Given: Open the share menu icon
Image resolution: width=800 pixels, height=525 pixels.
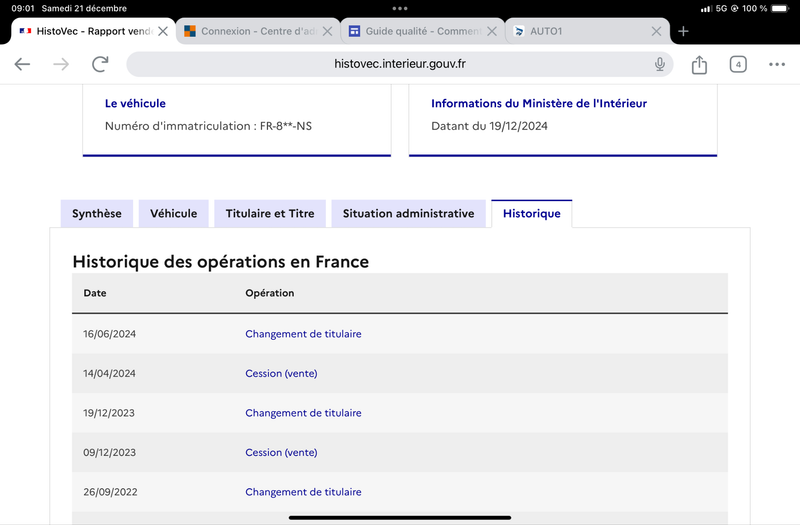Looking at the screenshot, I should coord(699,64).
